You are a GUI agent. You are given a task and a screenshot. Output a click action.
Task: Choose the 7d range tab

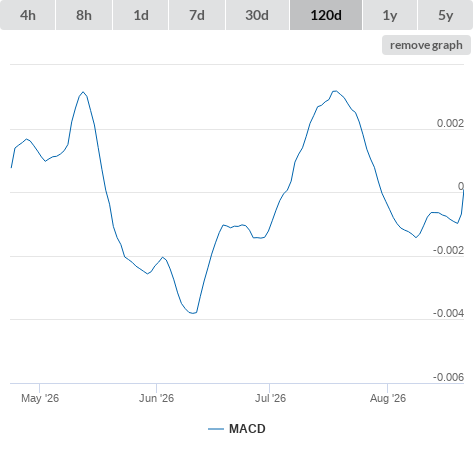(197, 15)
